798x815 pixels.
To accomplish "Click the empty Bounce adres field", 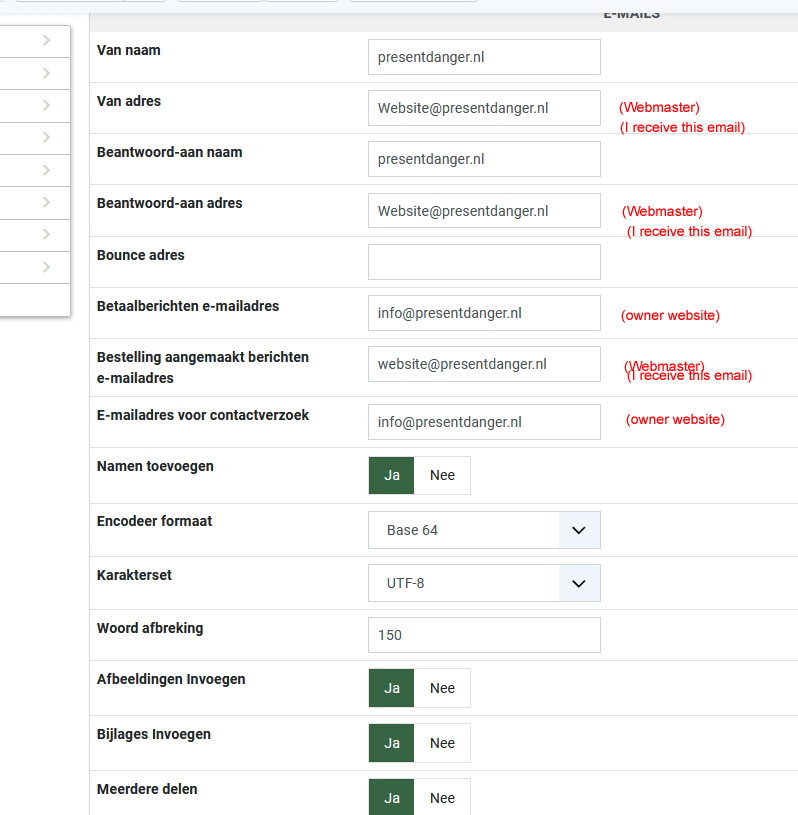I will click(484, 262).
